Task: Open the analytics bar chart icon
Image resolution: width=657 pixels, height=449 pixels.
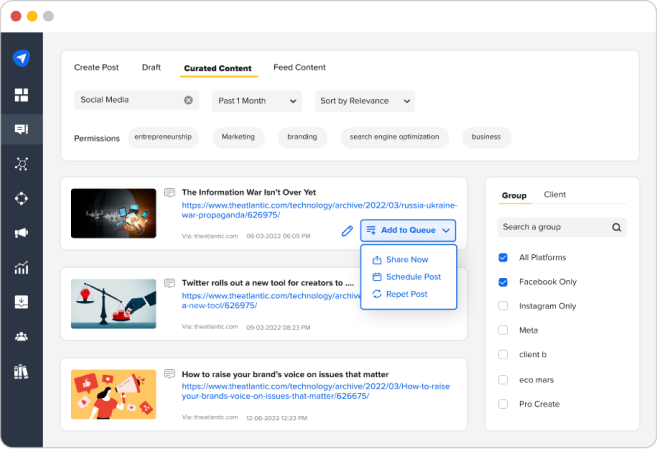Action: click(21, 268)
